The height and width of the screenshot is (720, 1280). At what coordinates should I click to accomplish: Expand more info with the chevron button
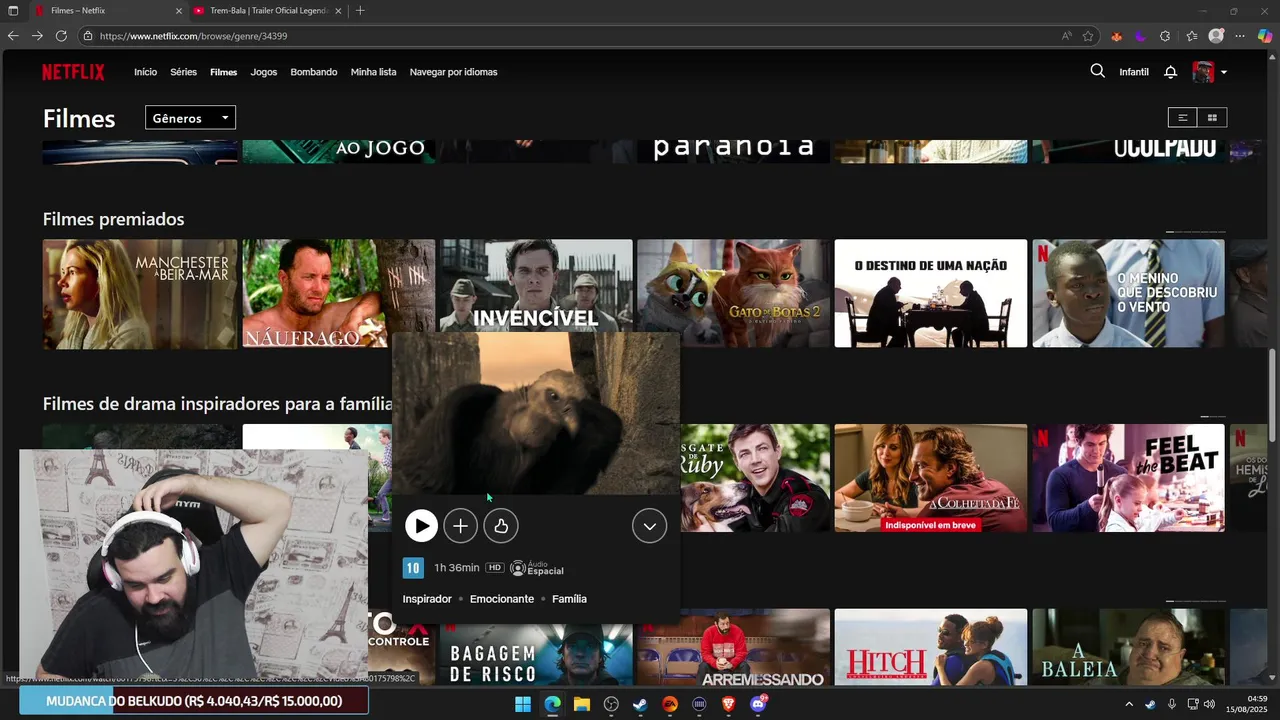649,526
